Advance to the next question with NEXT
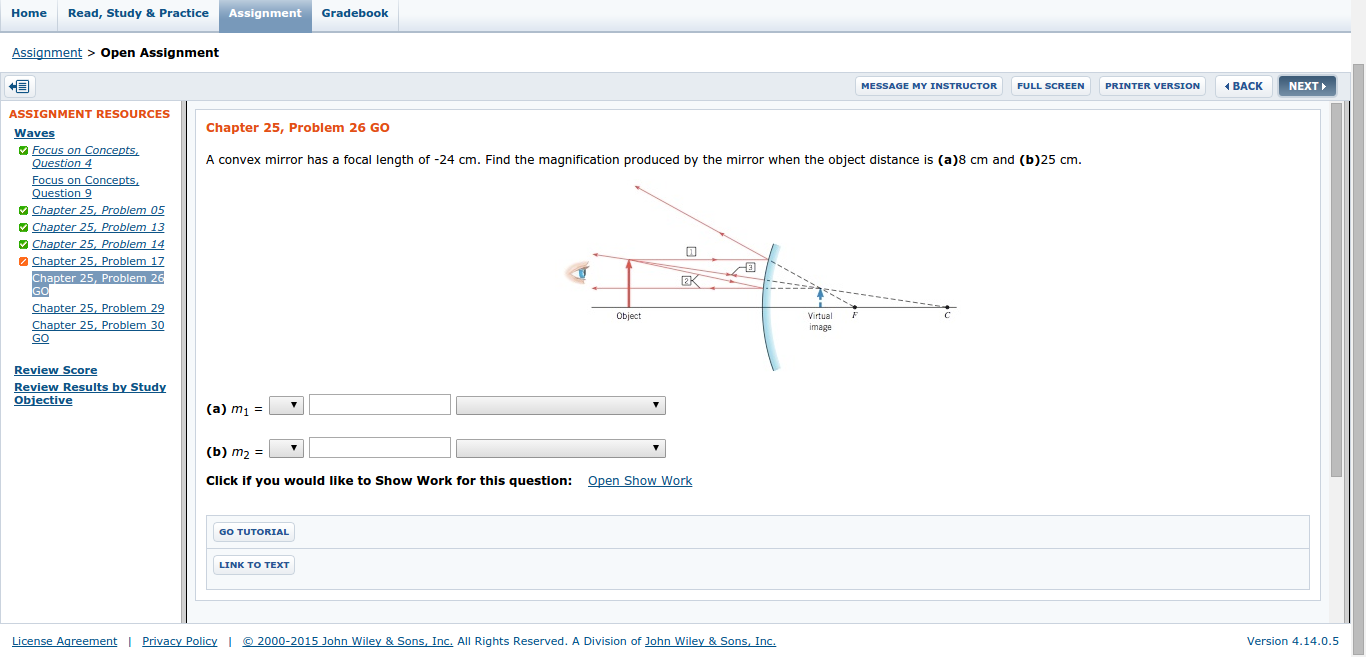 [x=1307, y=85]
